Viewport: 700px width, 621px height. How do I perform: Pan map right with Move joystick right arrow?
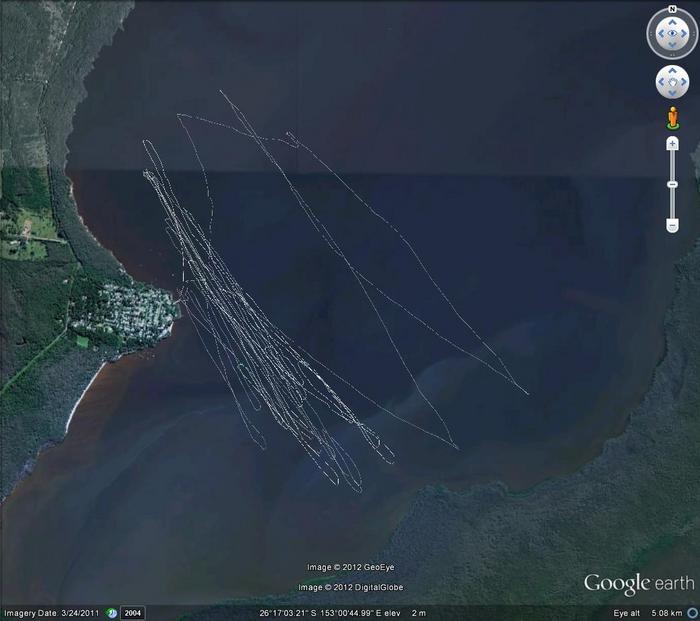tap(683, 82)
